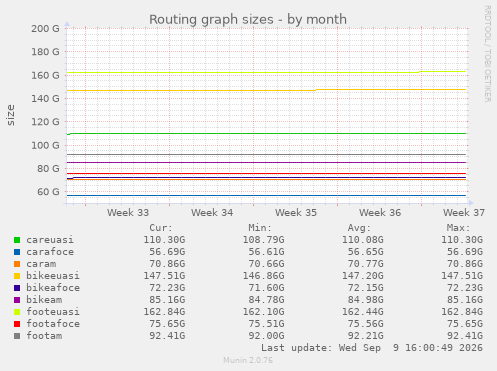Viewport: 497px width, 371px height.
Task: Click the footeuasi minimum value 162.10G
Action: click(263, 312)
